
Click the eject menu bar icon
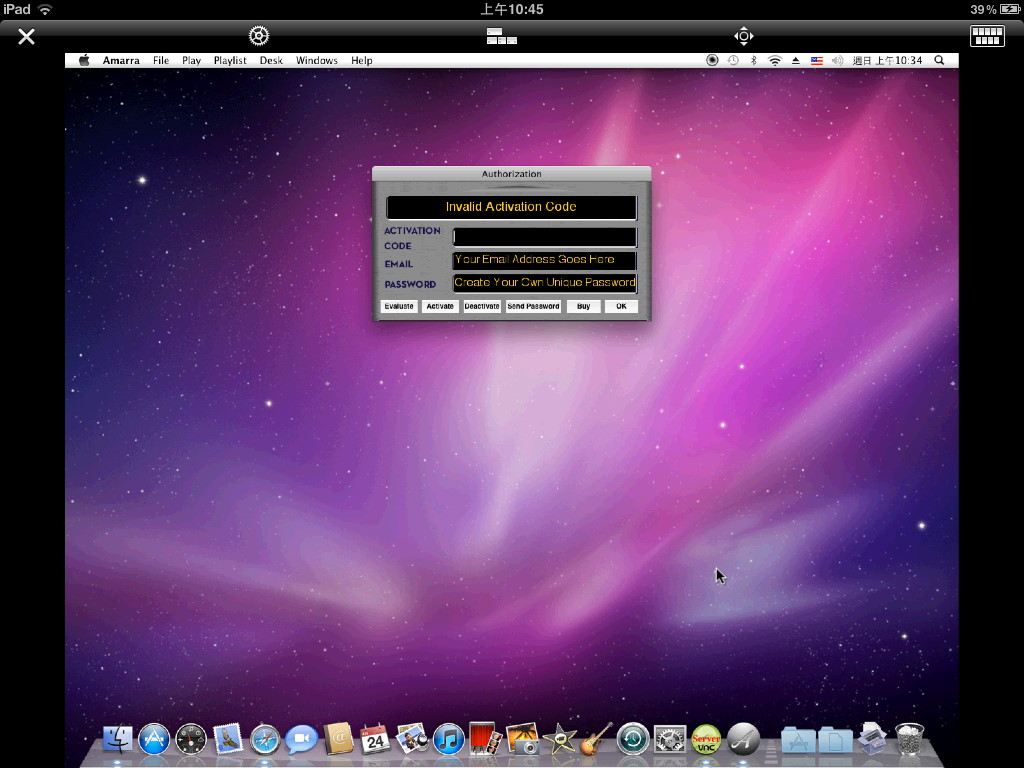pyautogui.click(x=795, y=60)
